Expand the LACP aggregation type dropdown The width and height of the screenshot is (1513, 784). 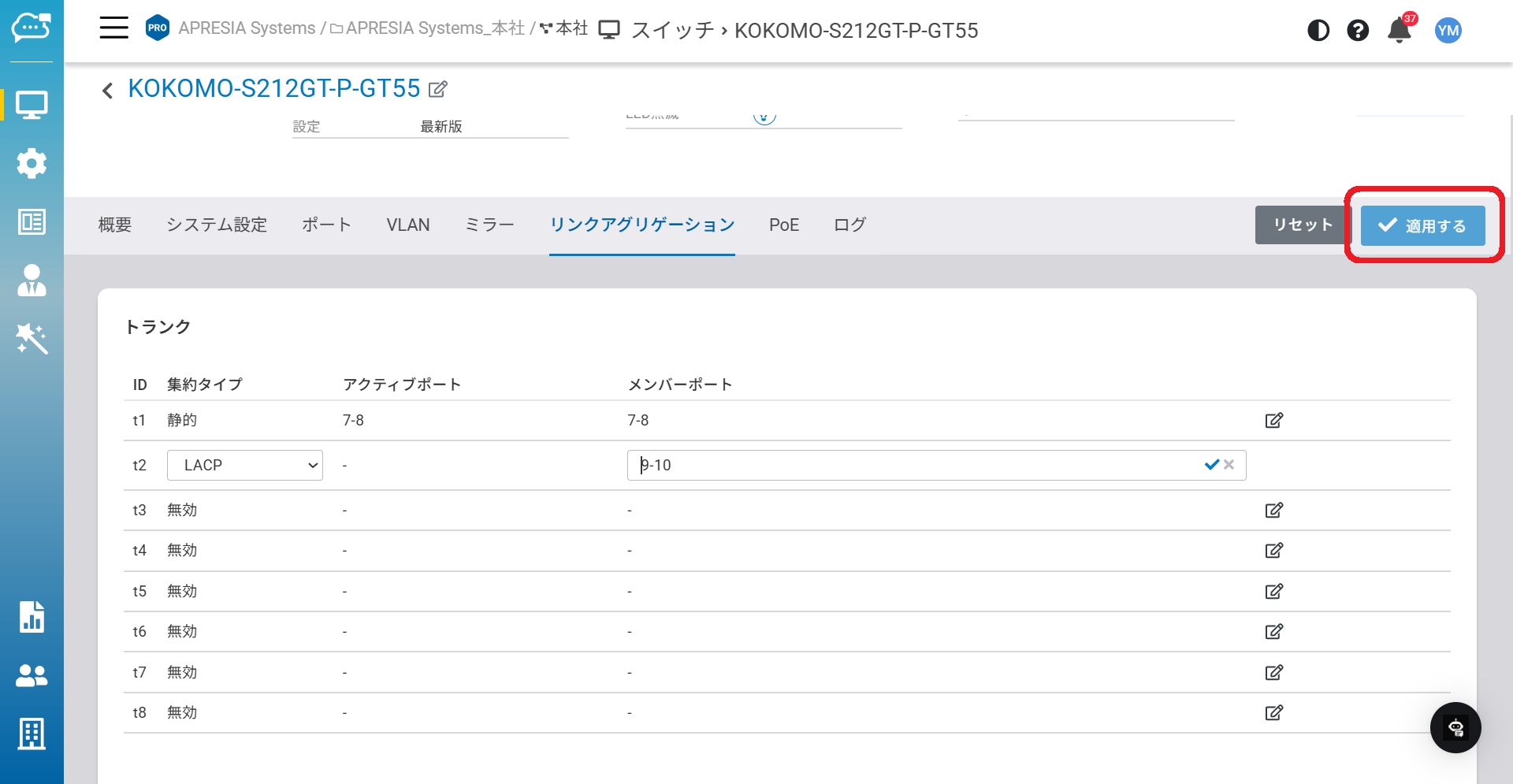coord(245,466)
